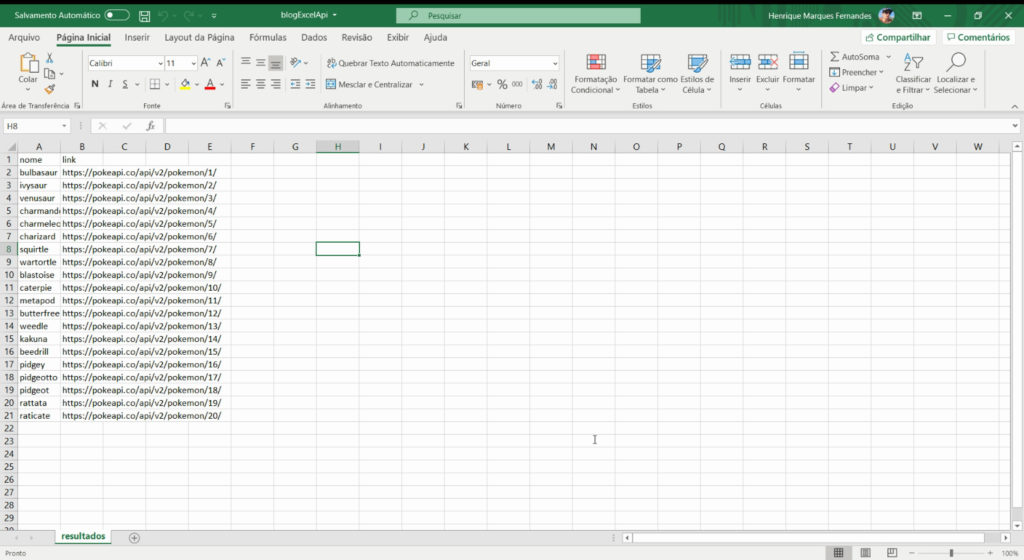The width and height of the screenshot is (1024, 560).
Task: Switch to Layout da Página tab
Action: point(199,37)
